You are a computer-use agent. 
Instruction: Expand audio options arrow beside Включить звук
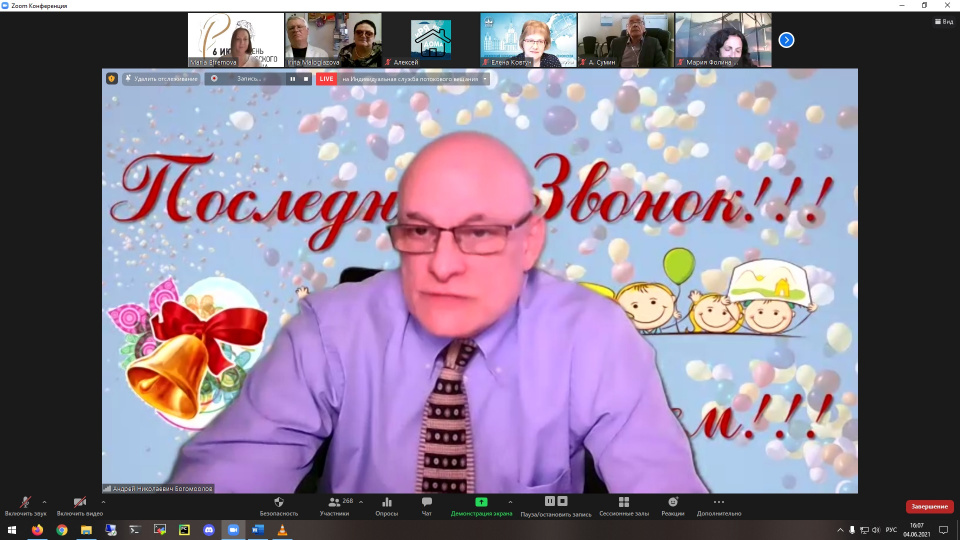(44, 502)
